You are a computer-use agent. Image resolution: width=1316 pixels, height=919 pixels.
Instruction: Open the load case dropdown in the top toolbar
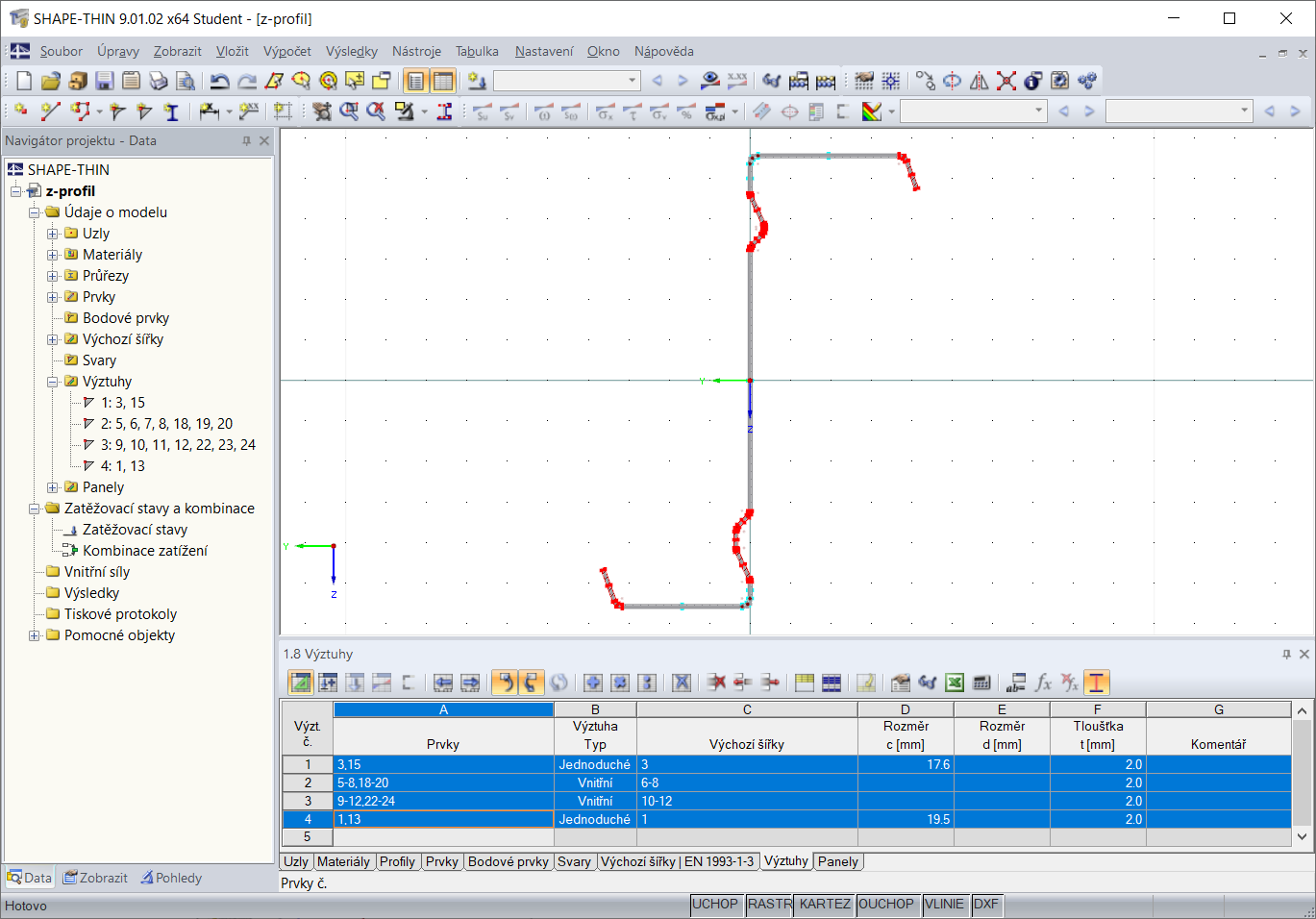(632, 81)
